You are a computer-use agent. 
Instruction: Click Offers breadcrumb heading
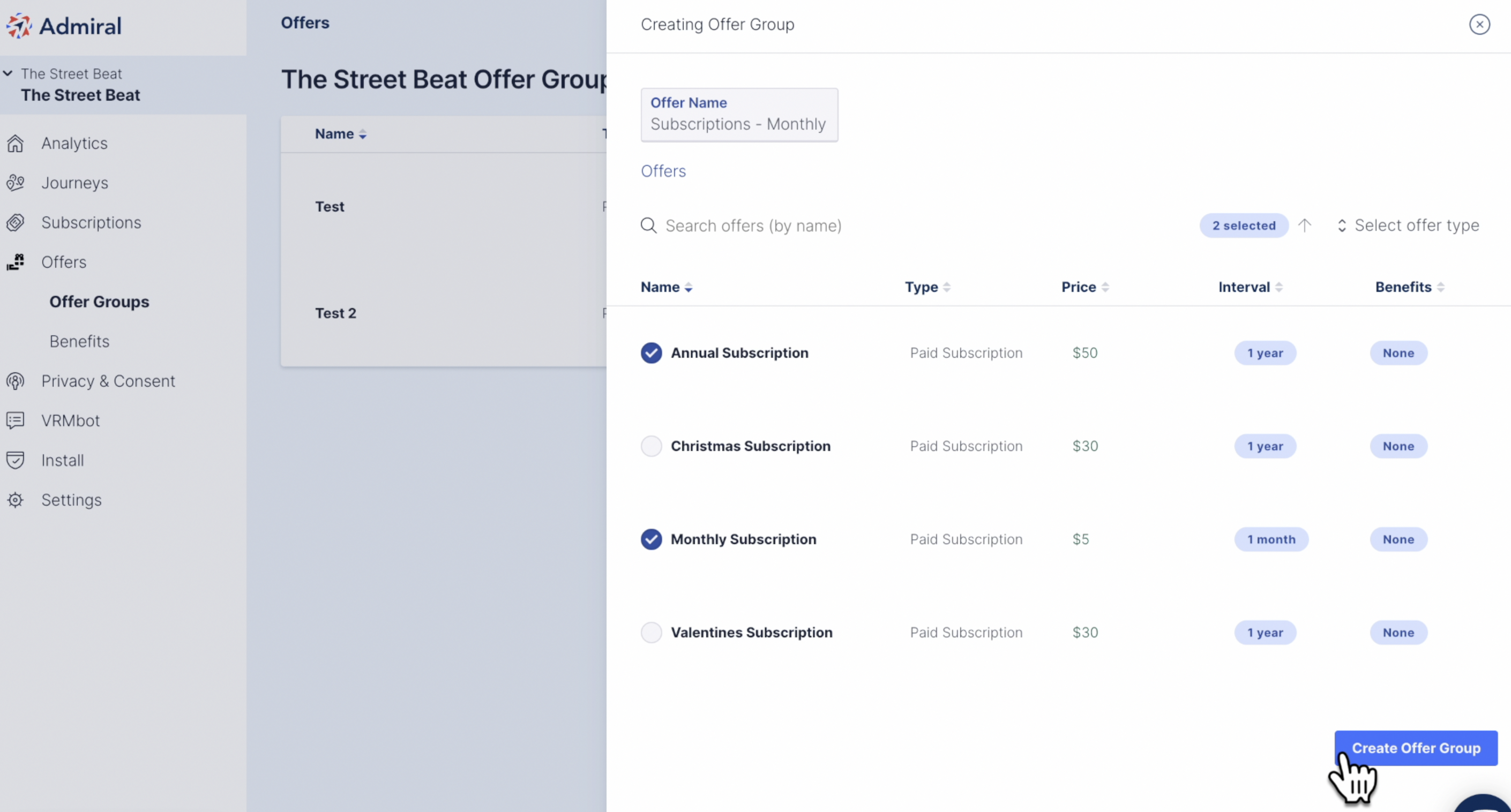coord(305,23)
